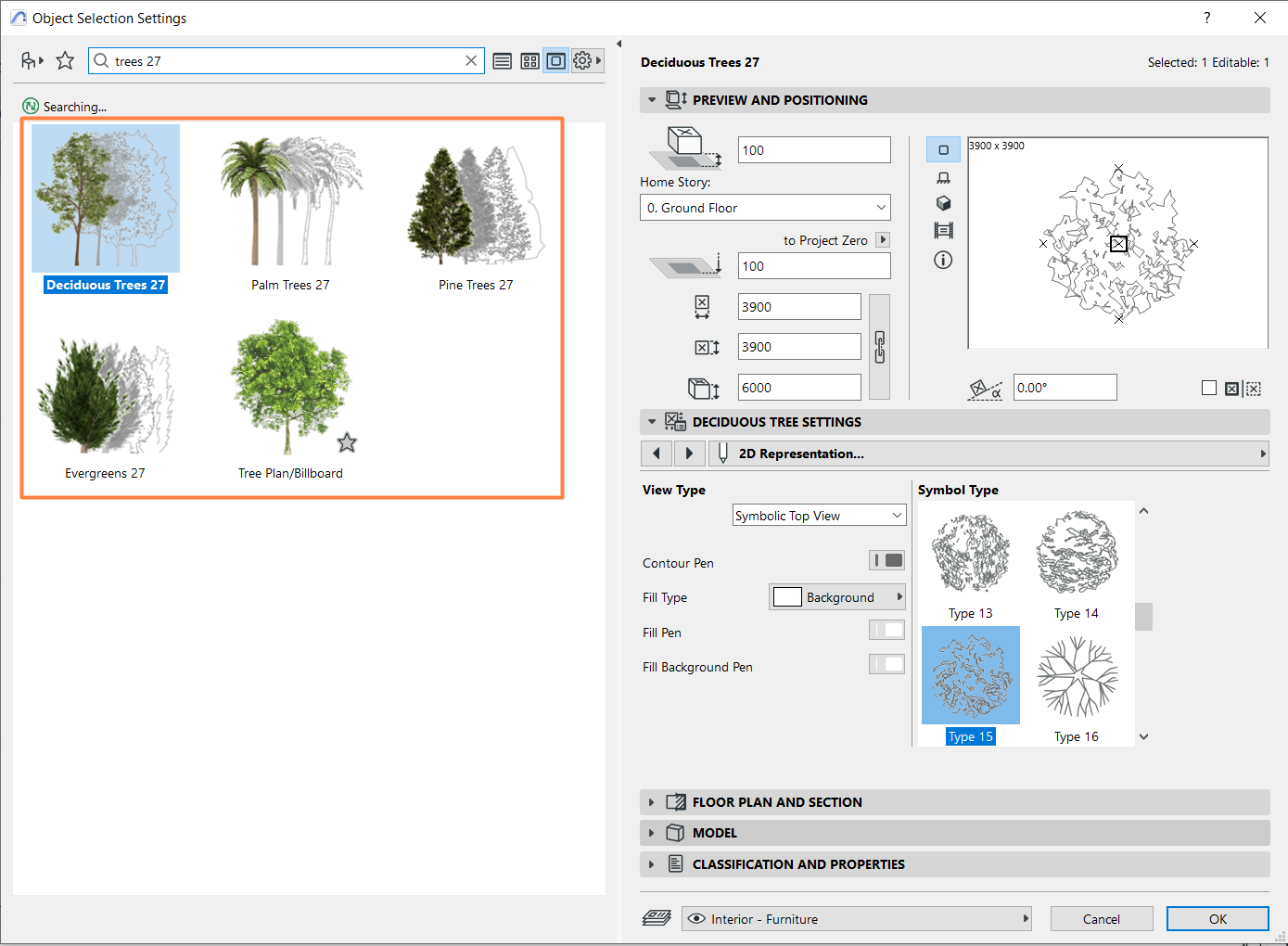
Task: Open the Fill Type Background menu
Action: pos(836,597)
